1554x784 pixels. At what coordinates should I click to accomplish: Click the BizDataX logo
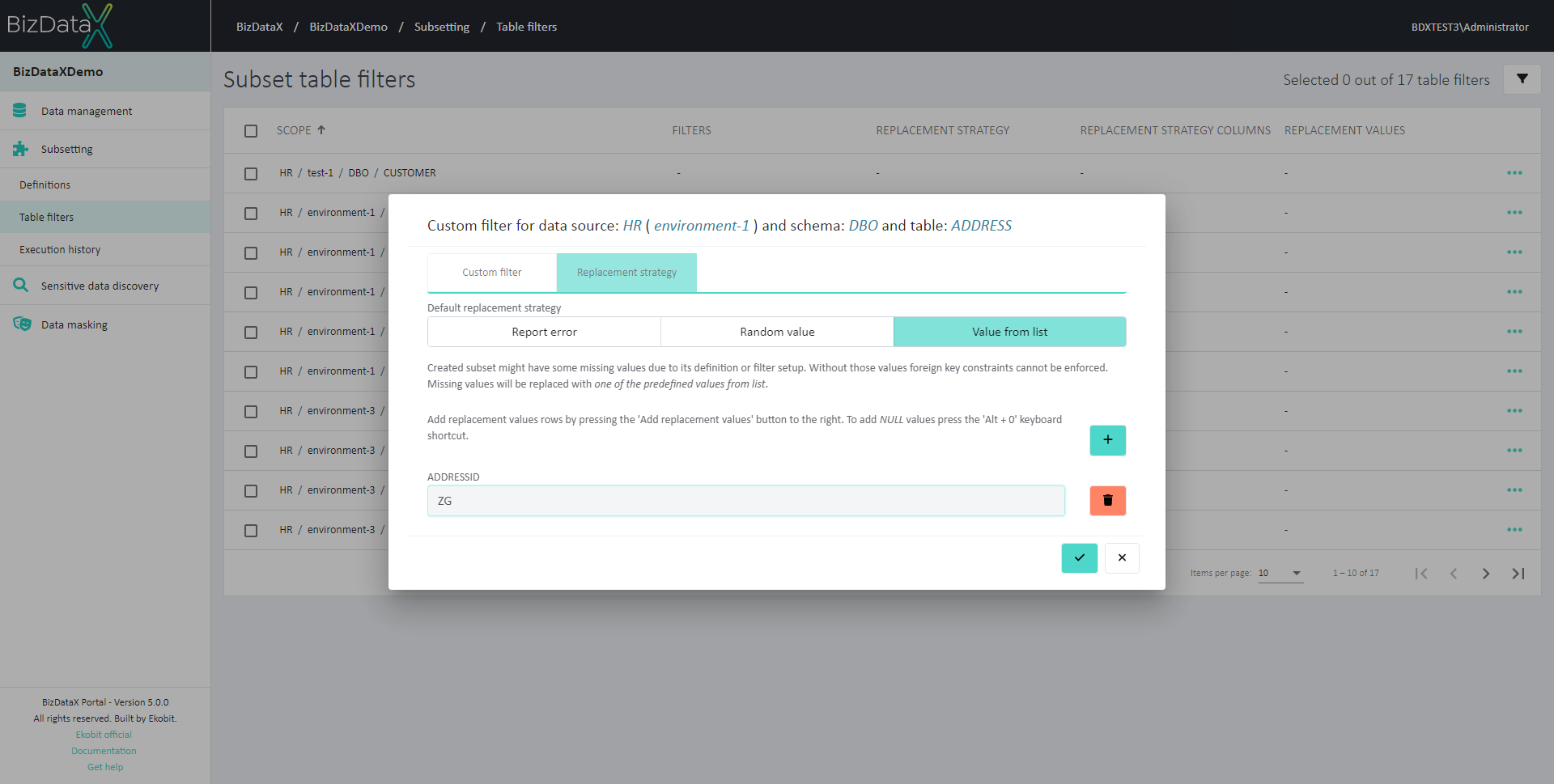click(x=60, y=25)
